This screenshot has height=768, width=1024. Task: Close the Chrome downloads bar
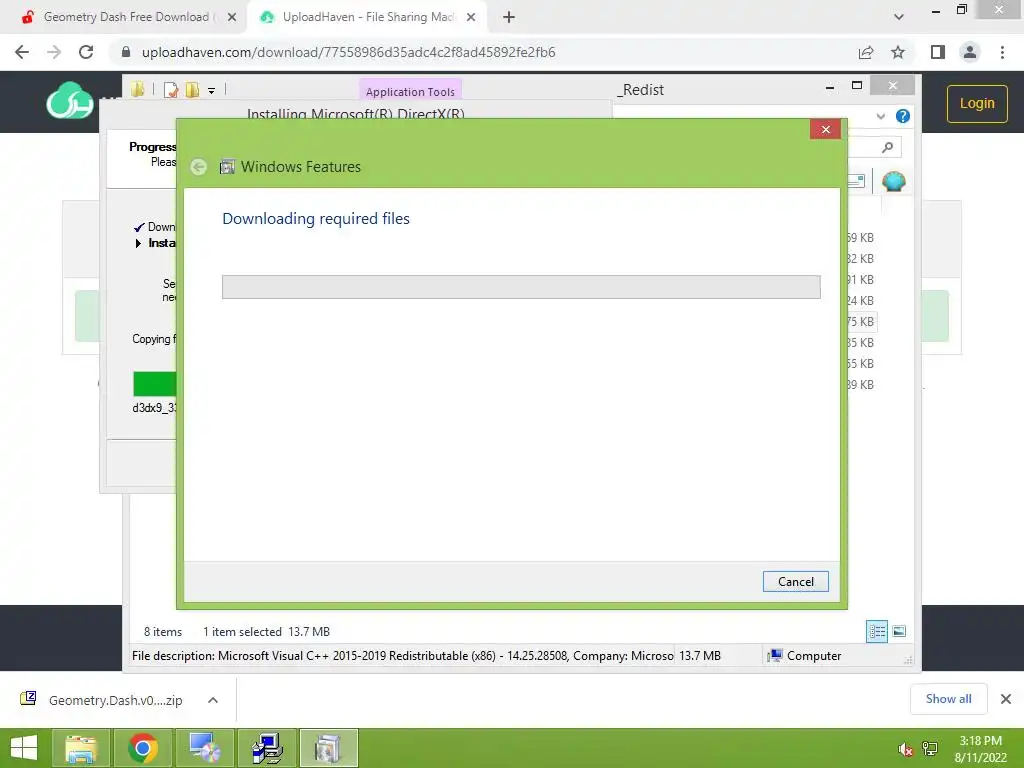tap(1006, 699)
